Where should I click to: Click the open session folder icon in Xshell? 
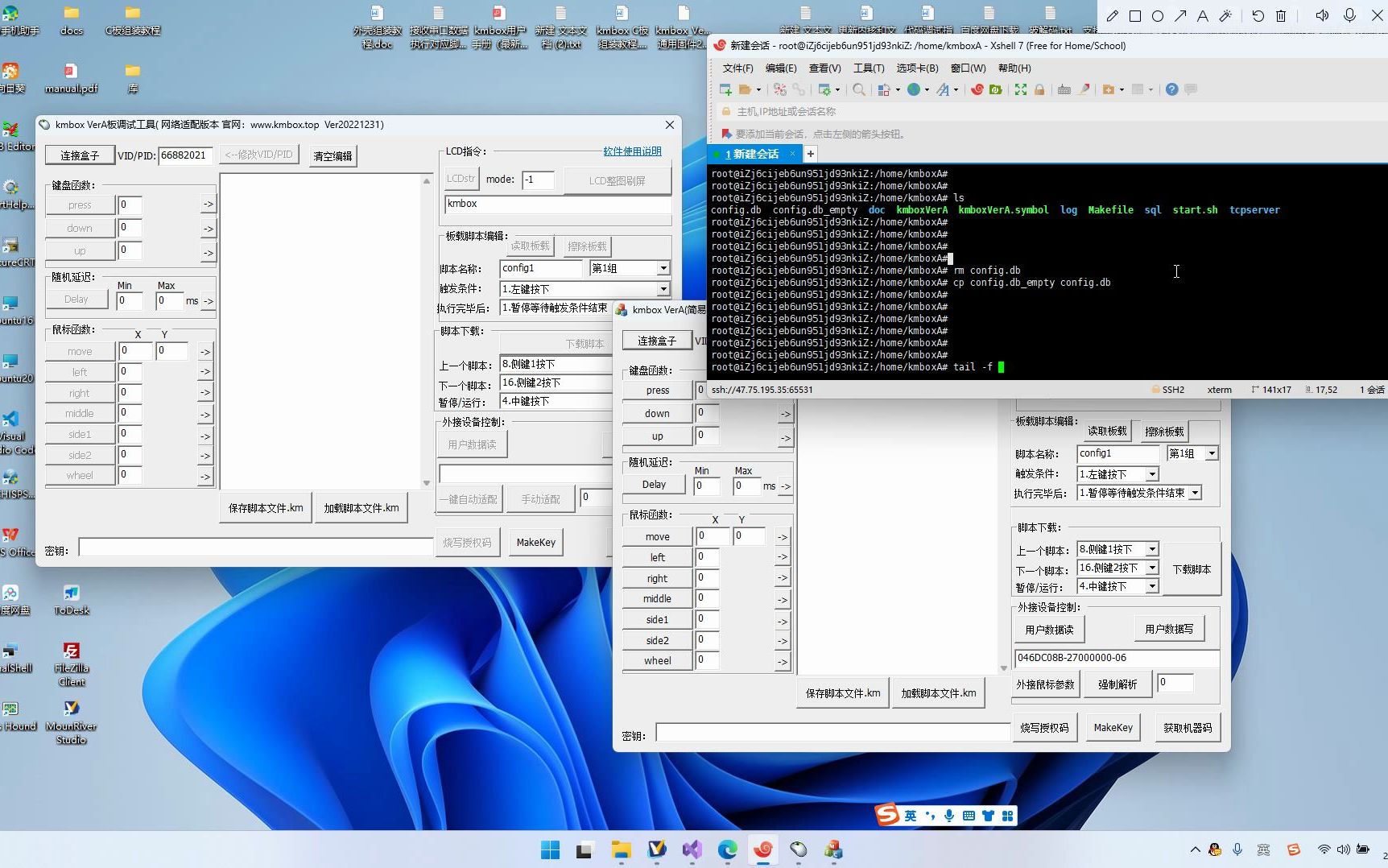(745, 89)
